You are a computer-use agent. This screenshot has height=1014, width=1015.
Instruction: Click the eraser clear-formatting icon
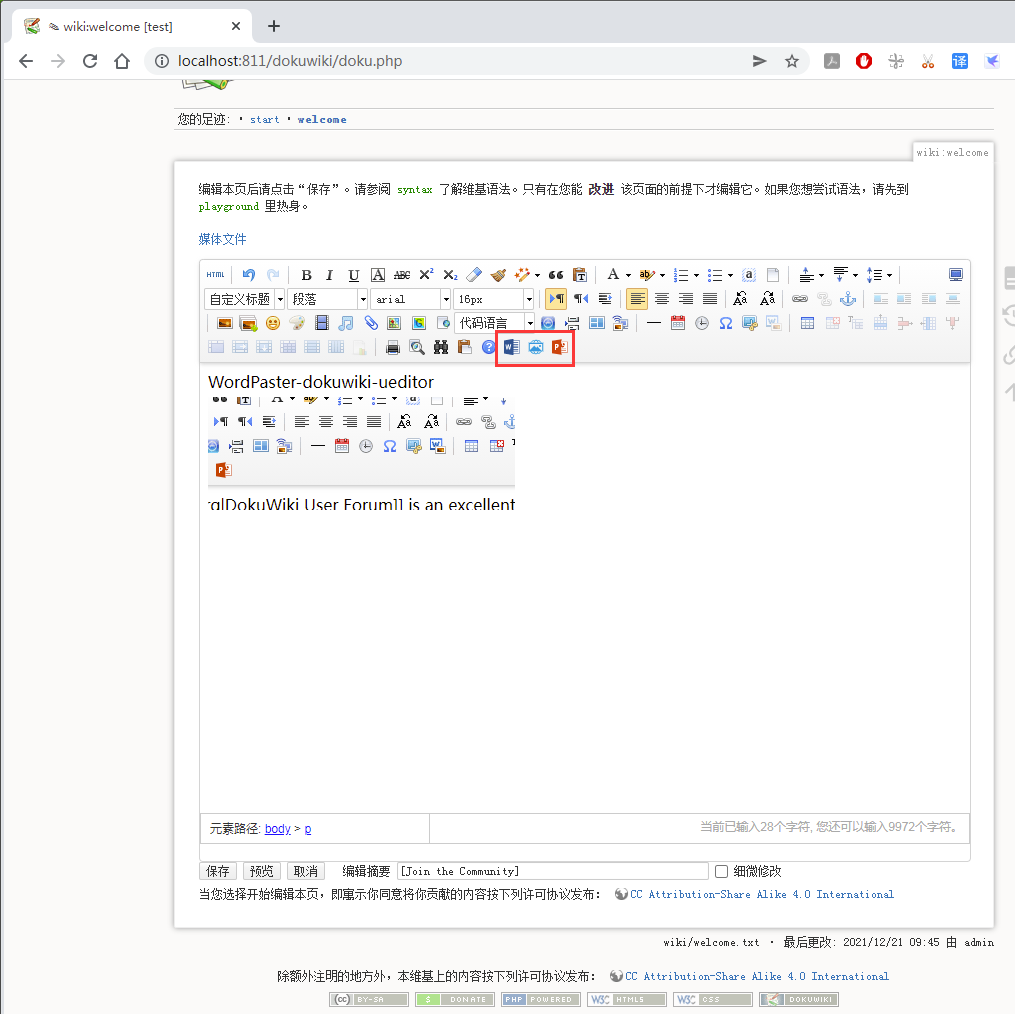pyautogui.click(x=474, y=275)
